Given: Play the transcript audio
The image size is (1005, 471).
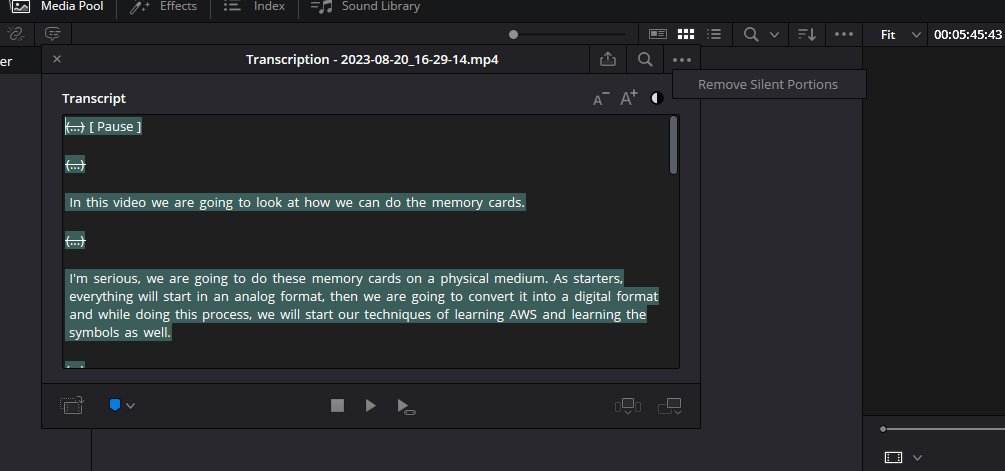Looking at the screenshot, I should pyautogui.click(x=370, y=405).
